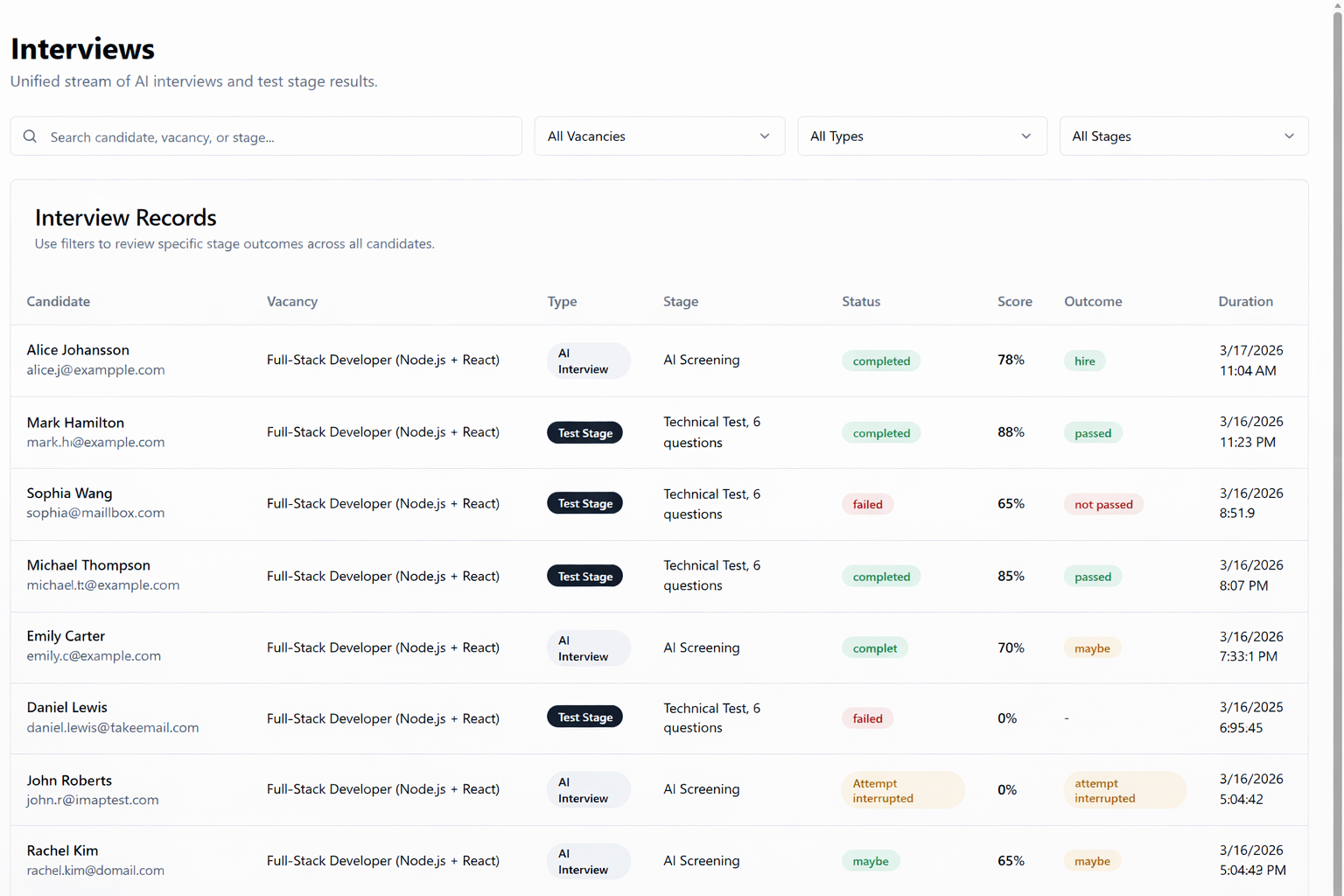1344x896 pixels.
Task: Click Daniel Lewis's failed status
Action: click(x=867, y=718)
